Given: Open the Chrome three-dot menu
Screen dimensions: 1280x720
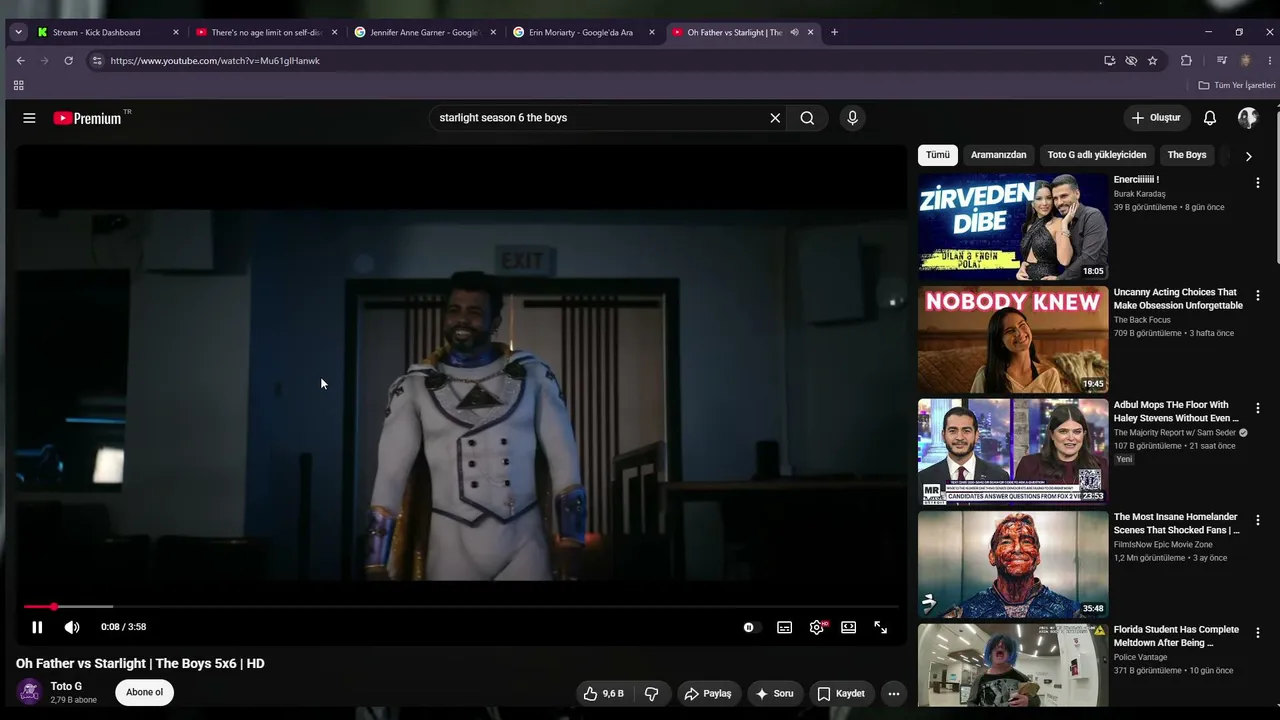Looking at the screenshot, I should pyautogui.click(x=1270, y=61).
